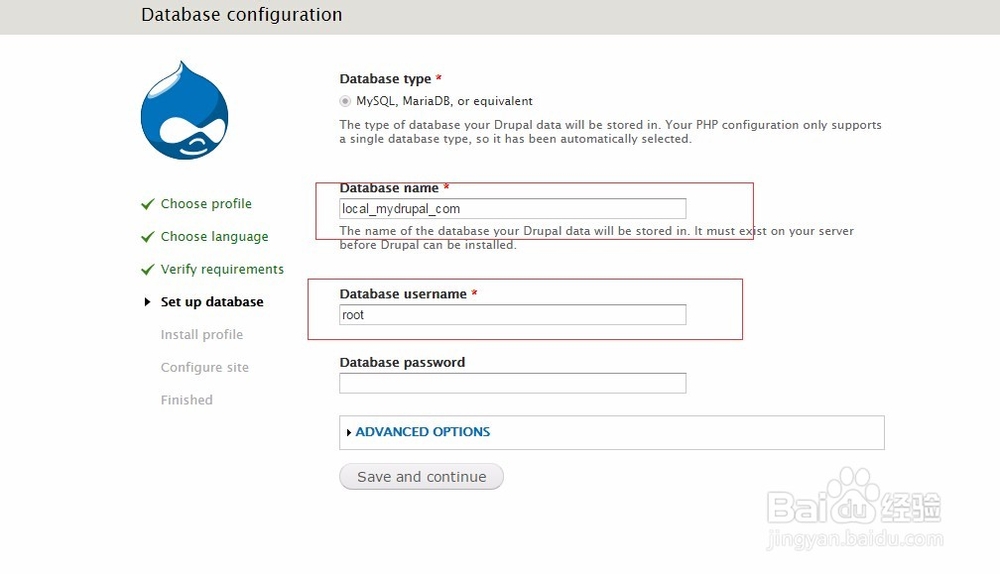1000x574 pixels.
Task: Click the Install profile step
Action: [201, 335]
